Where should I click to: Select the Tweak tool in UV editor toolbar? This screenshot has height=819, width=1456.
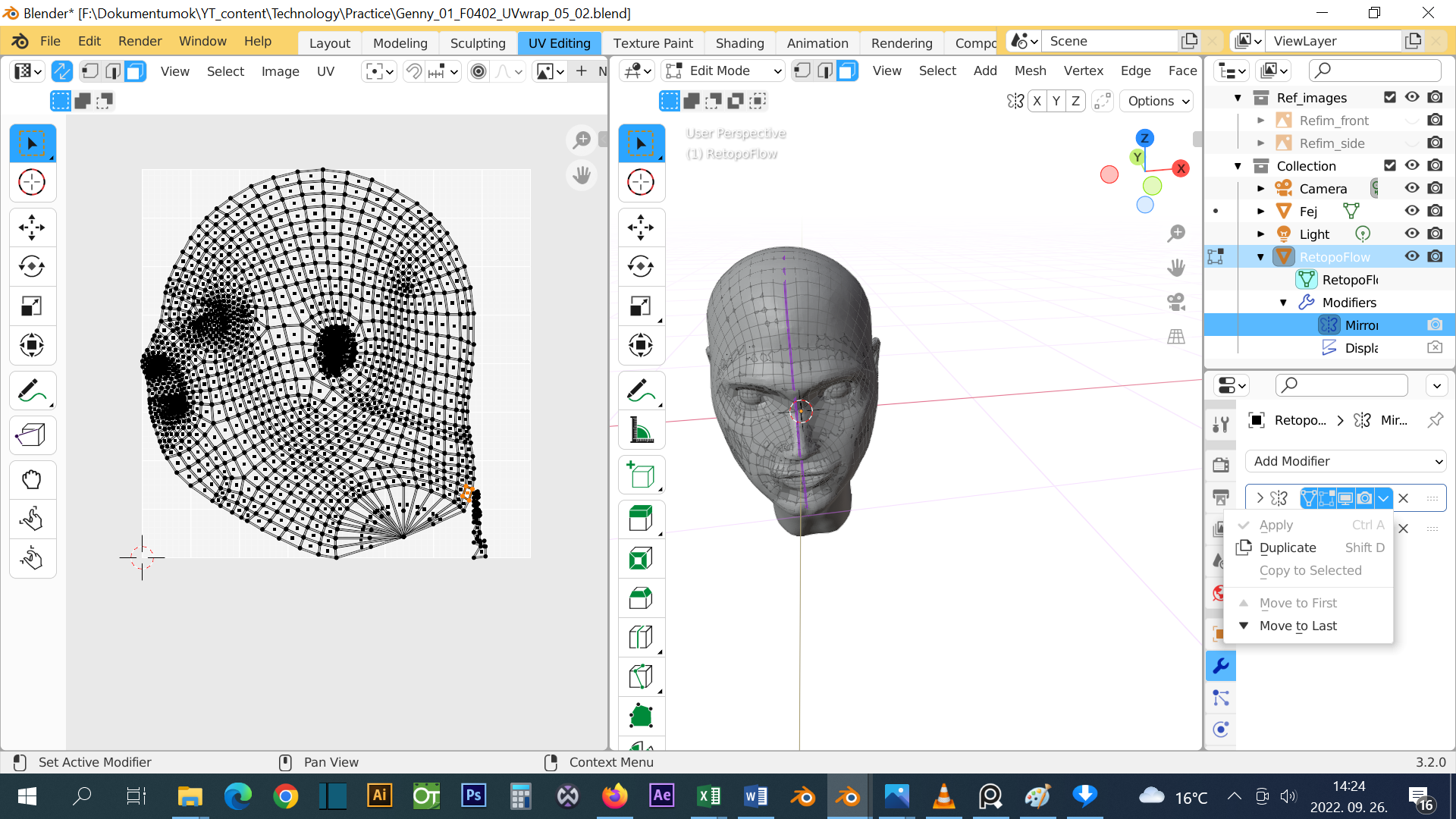(33, 143)
